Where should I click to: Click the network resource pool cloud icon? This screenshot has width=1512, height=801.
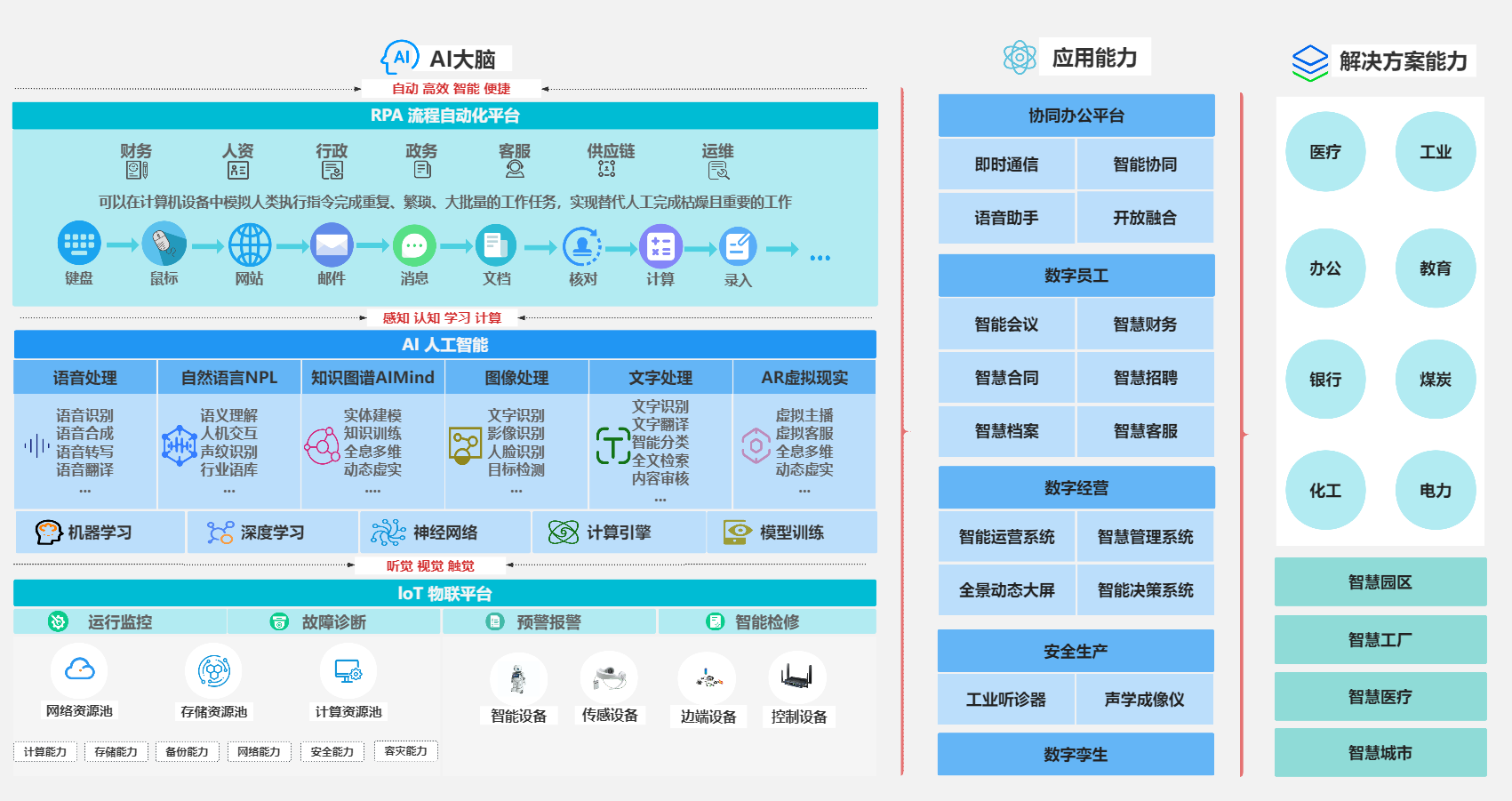[x=79, y=669]
